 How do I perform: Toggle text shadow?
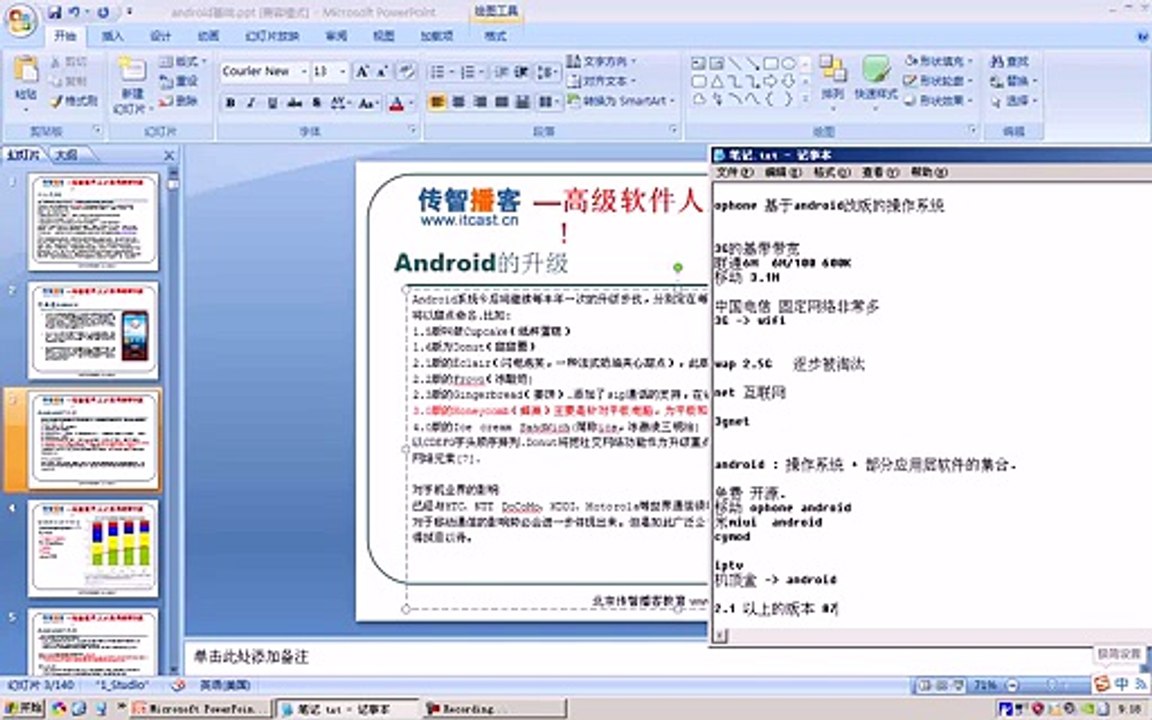point(317,103)
